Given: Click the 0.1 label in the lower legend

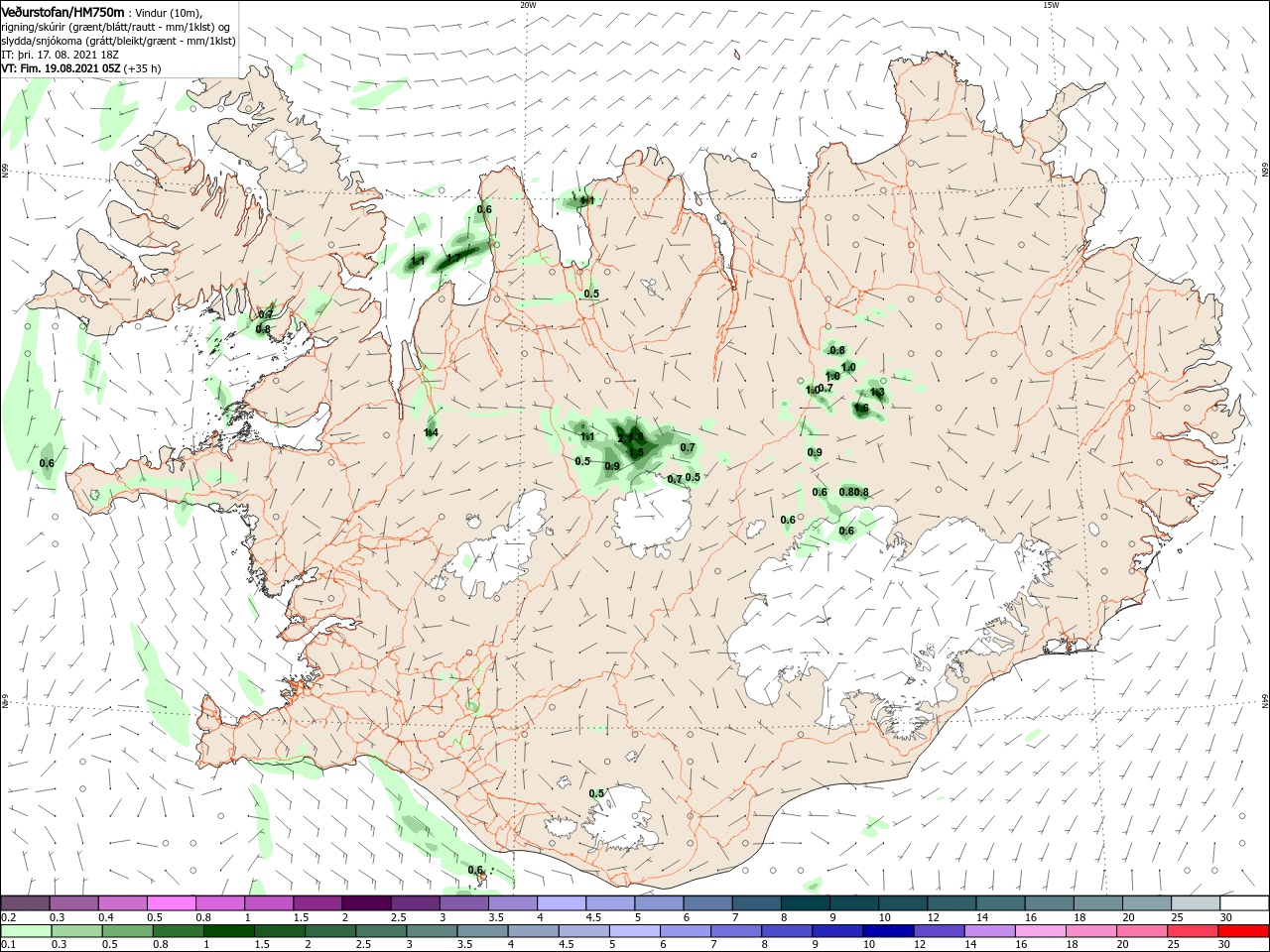Looking at the screenshot, I should (x=9, y=945).
